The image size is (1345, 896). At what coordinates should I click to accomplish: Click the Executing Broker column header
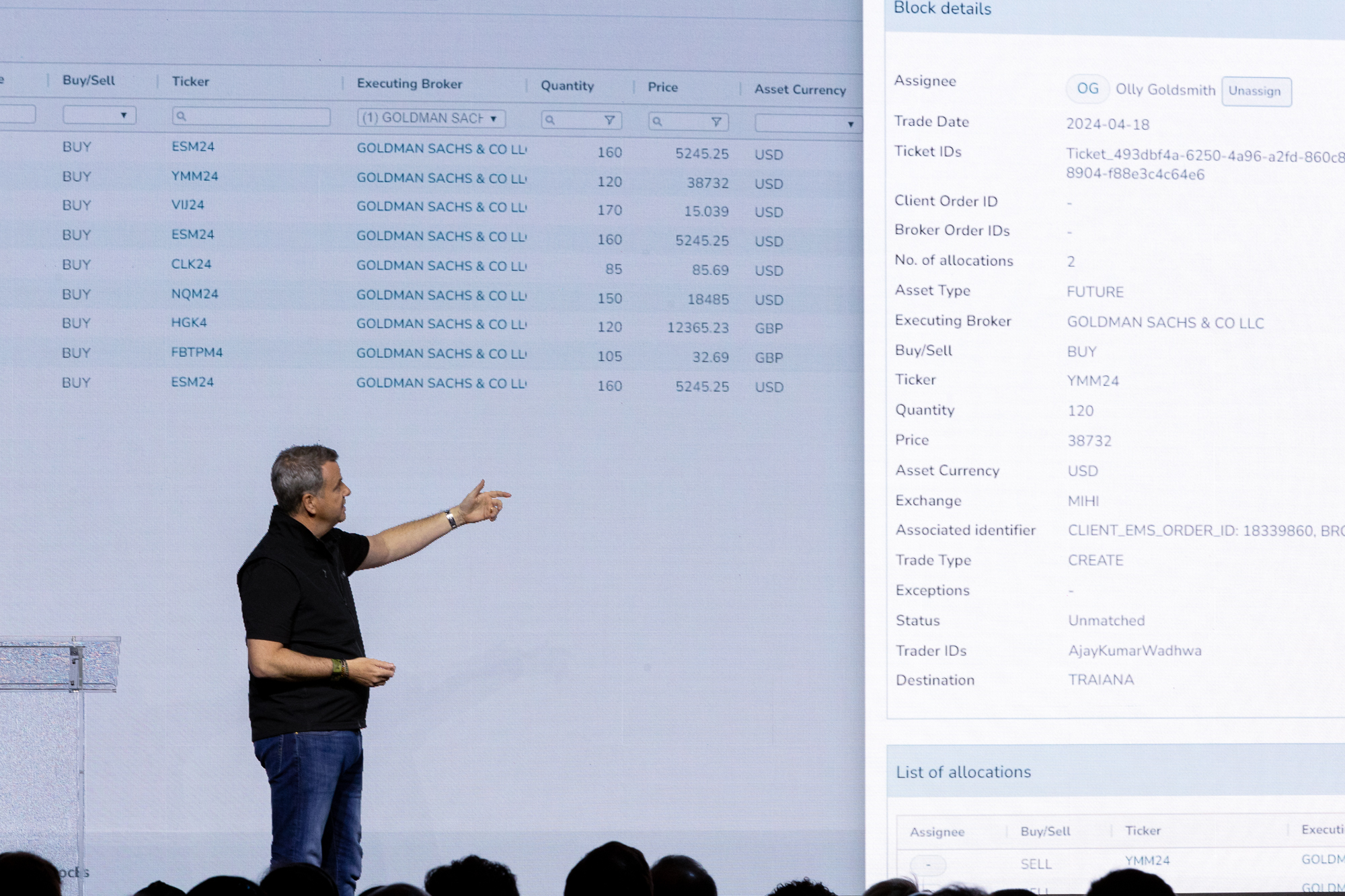tap(409, 84)
